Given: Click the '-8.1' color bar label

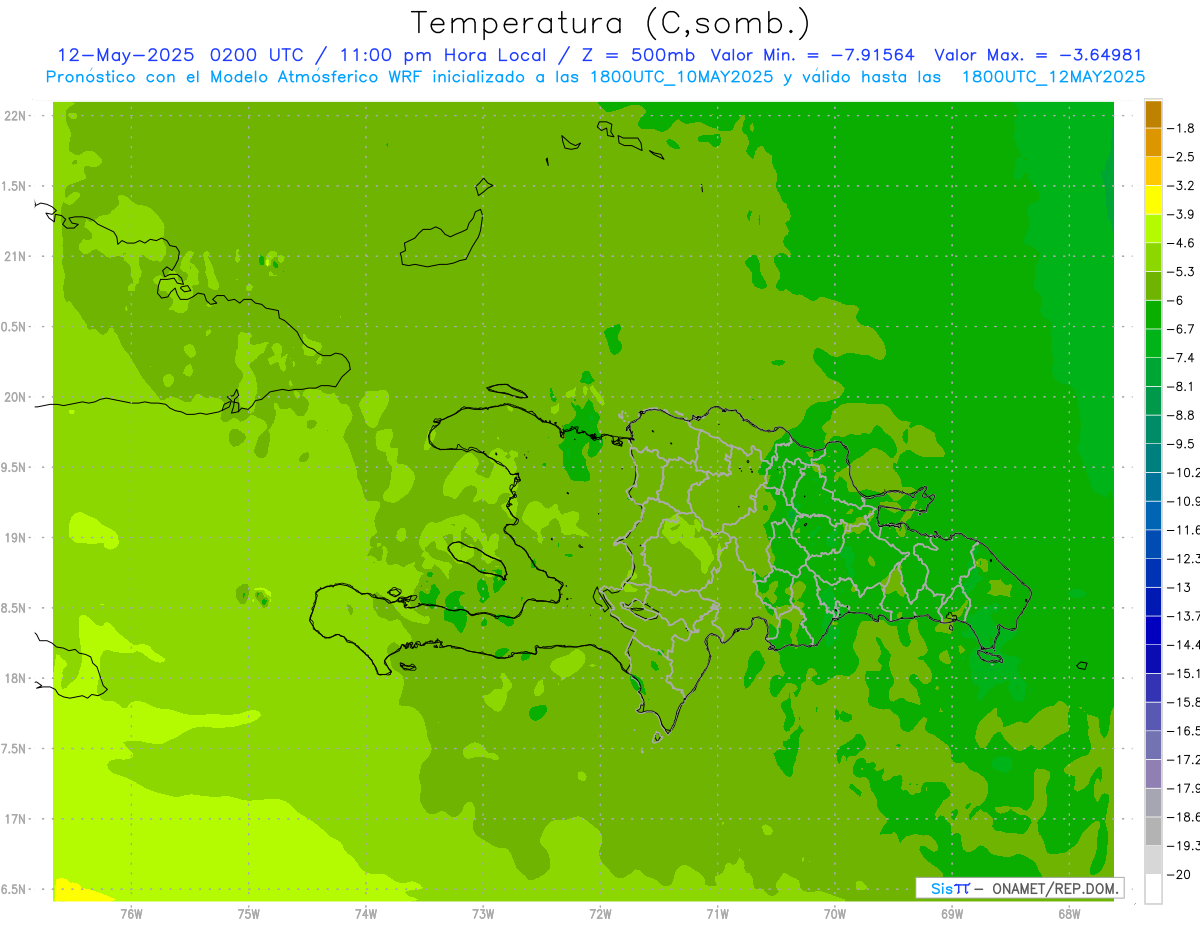Looking at the screenshot, I should tap(1183, 386).
